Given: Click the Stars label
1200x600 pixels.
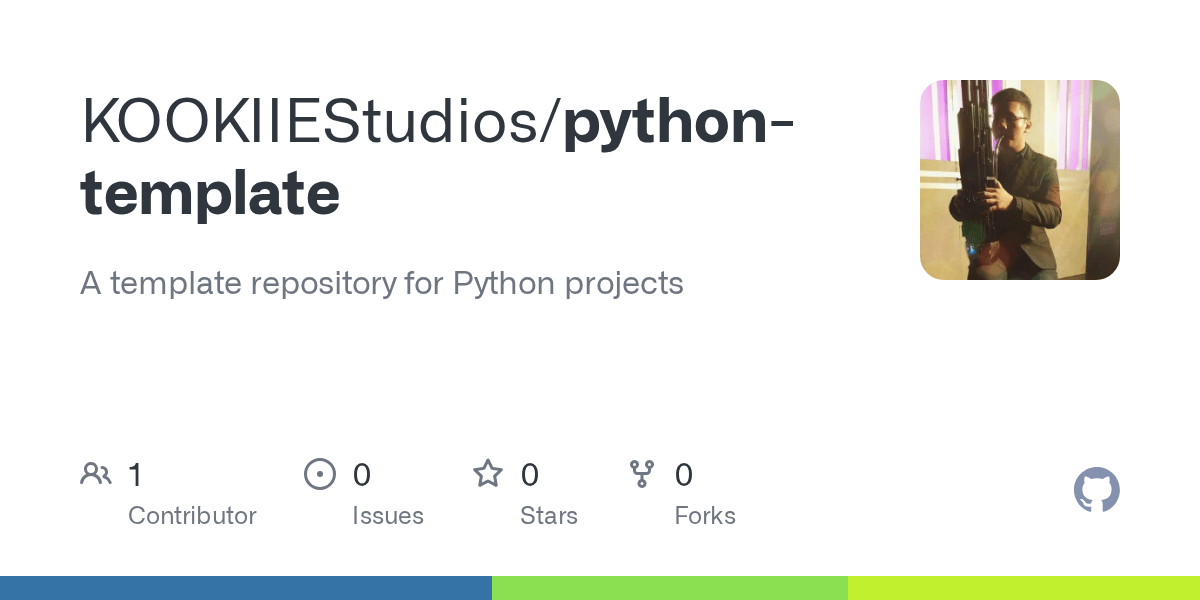Looking at the screenshot, I should tap(548, 516).
